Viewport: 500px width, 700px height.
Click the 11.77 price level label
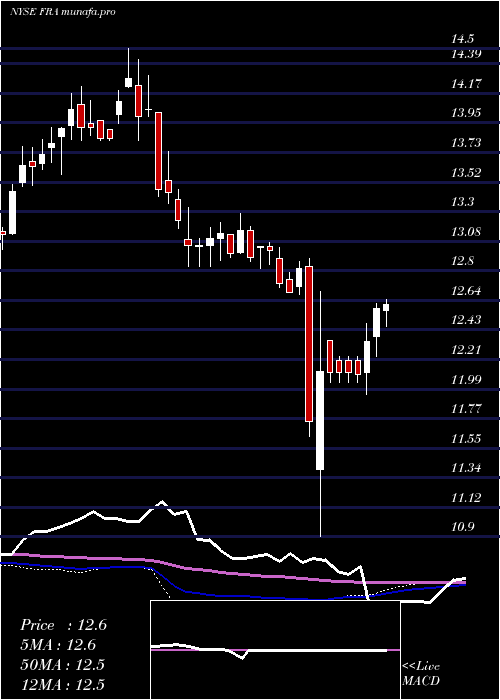coord(466,409)
